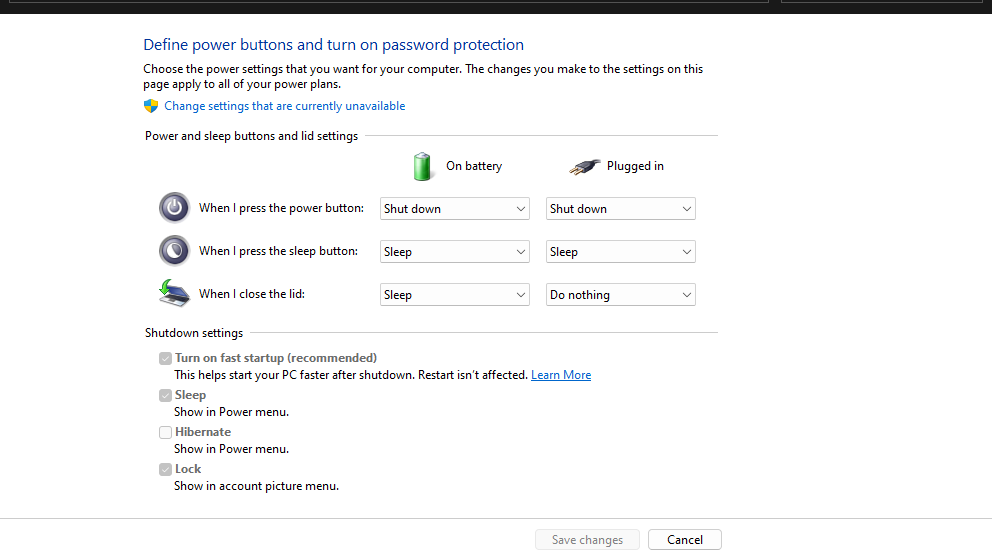
Task: Click the power button icon
Action: pyautogui.click(x=174, y=208)
